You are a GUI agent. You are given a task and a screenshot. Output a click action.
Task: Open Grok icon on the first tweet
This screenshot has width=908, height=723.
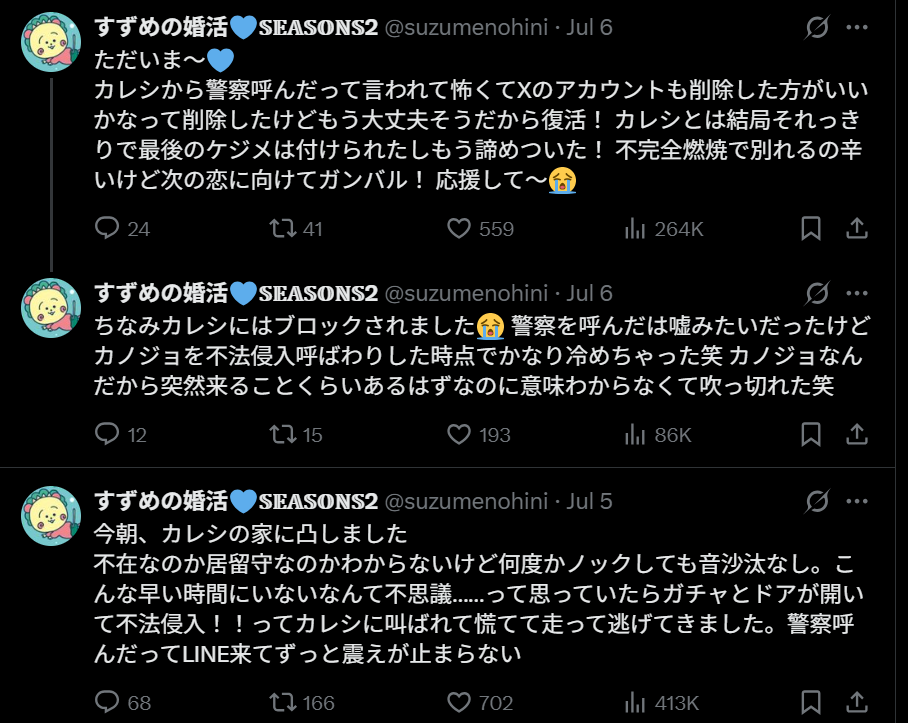click(817, 27)
